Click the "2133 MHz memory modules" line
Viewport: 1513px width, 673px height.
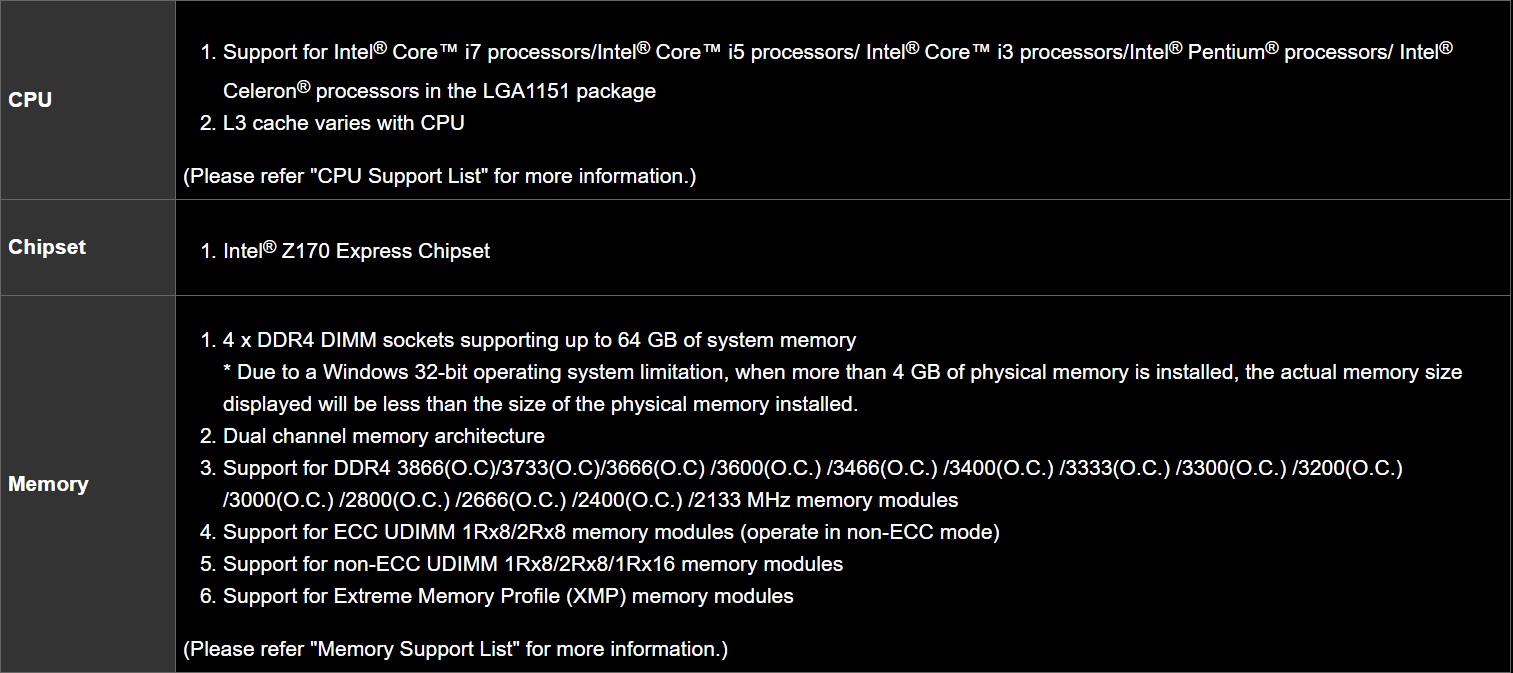coord(591,500)
